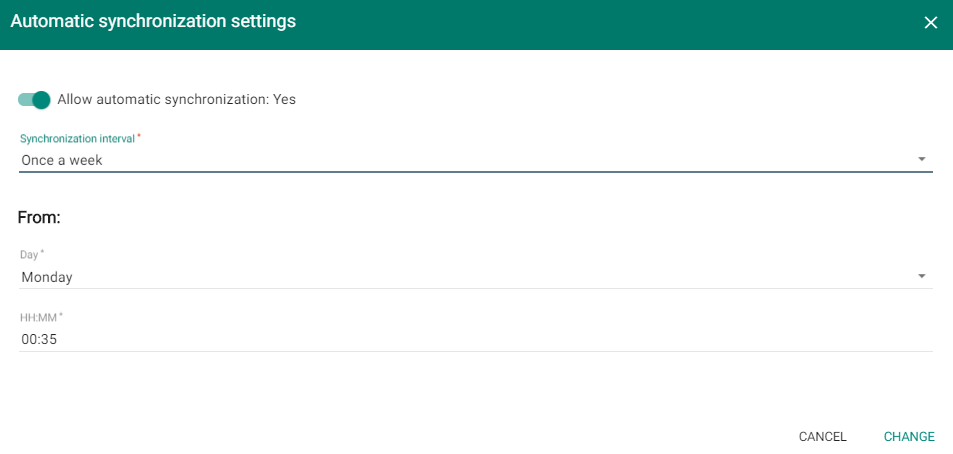Click the asterisk next to the Day label
The image size is (953, 454).
[42, 254]
